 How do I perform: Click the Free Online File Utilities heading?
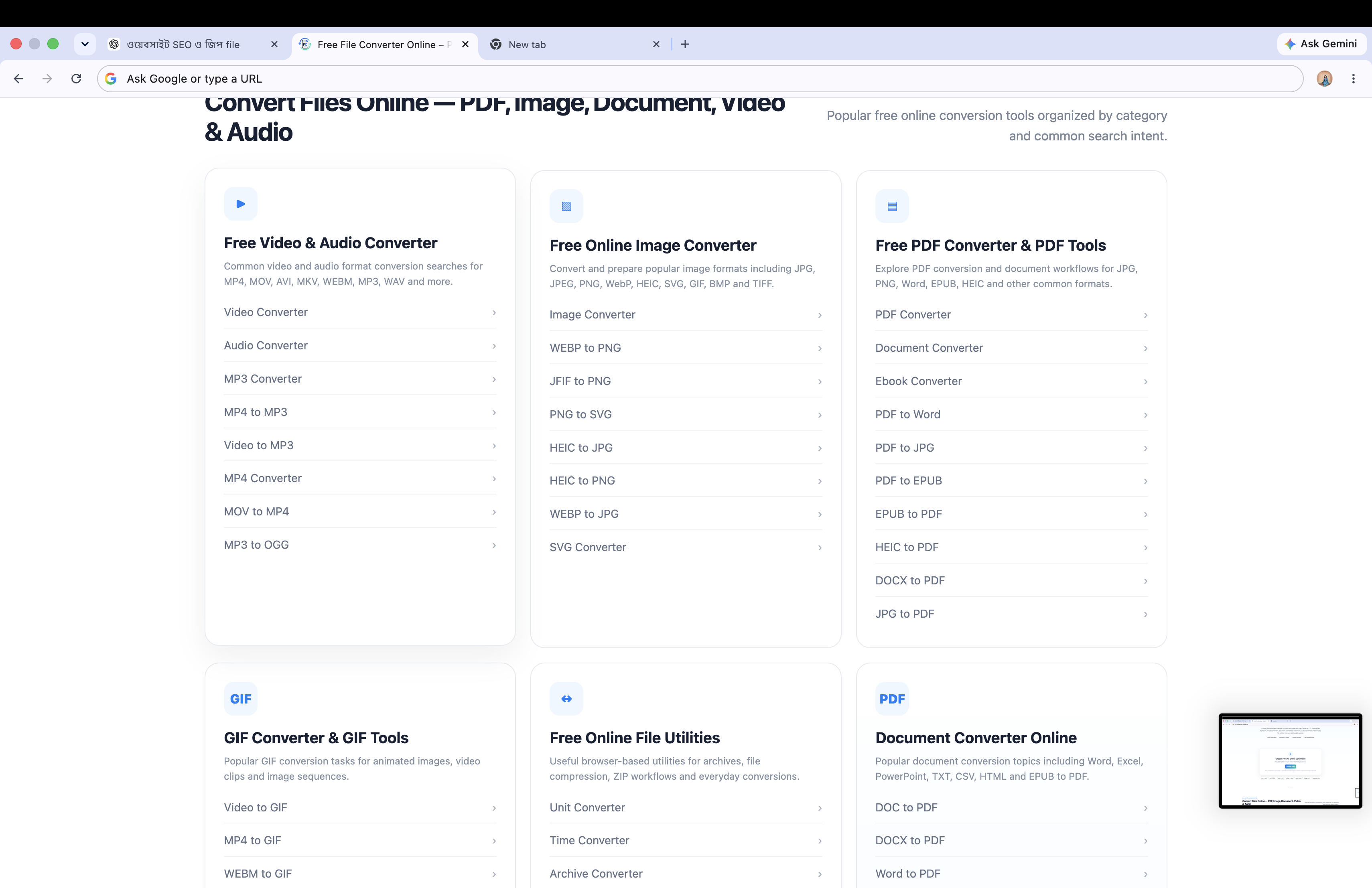click(634, 738)
